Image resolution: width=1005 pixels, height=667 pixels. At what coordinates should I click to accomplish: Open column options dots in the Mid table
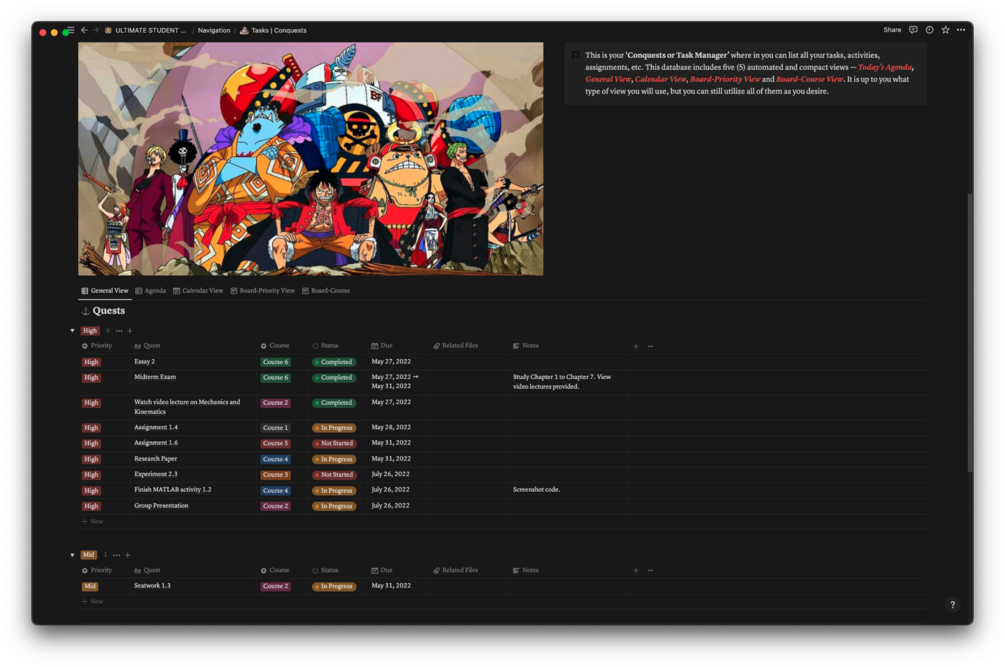coord(651,570)
